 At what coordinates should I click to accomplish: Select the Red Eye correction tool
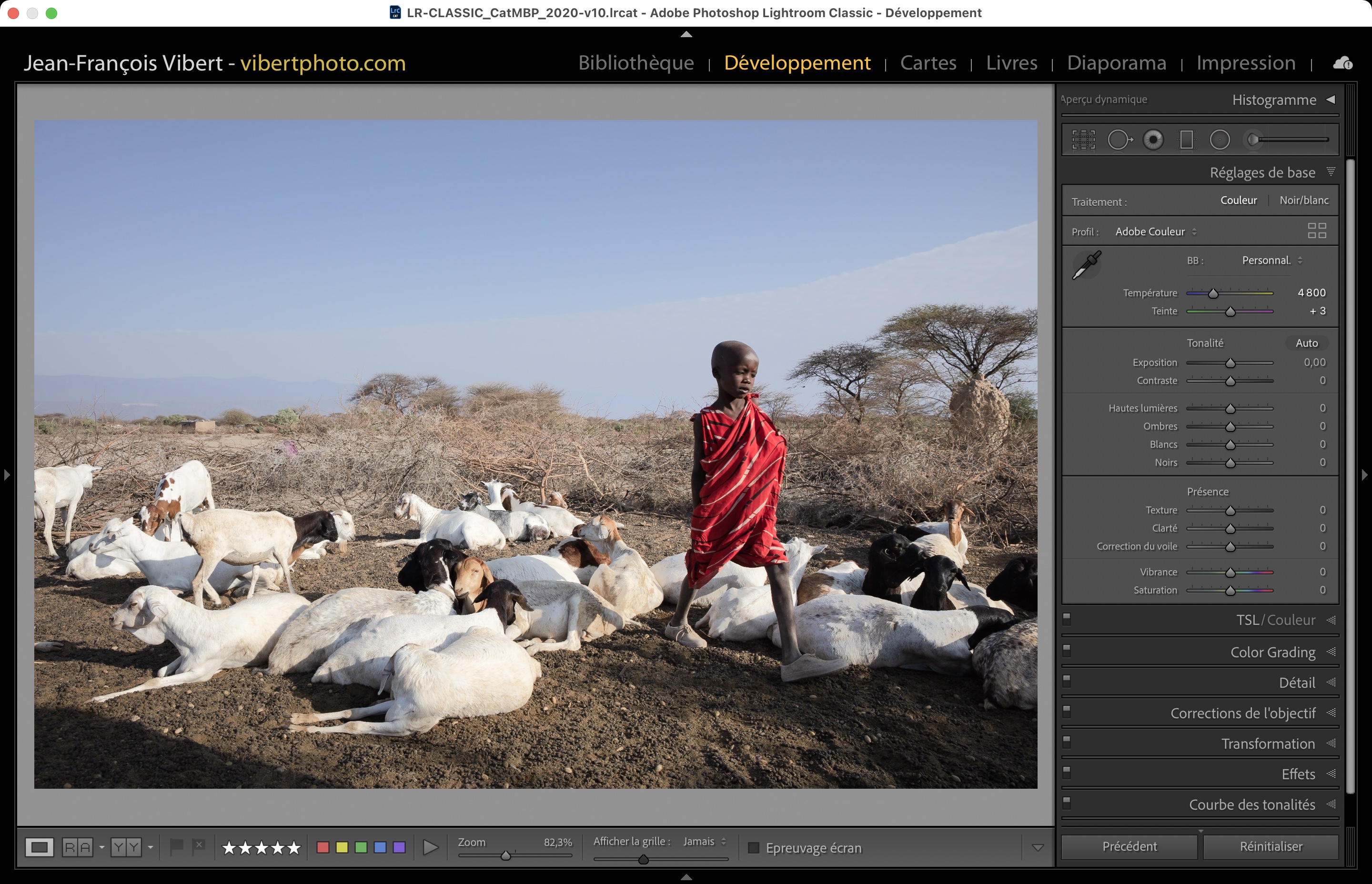(x=1153, y=140)
